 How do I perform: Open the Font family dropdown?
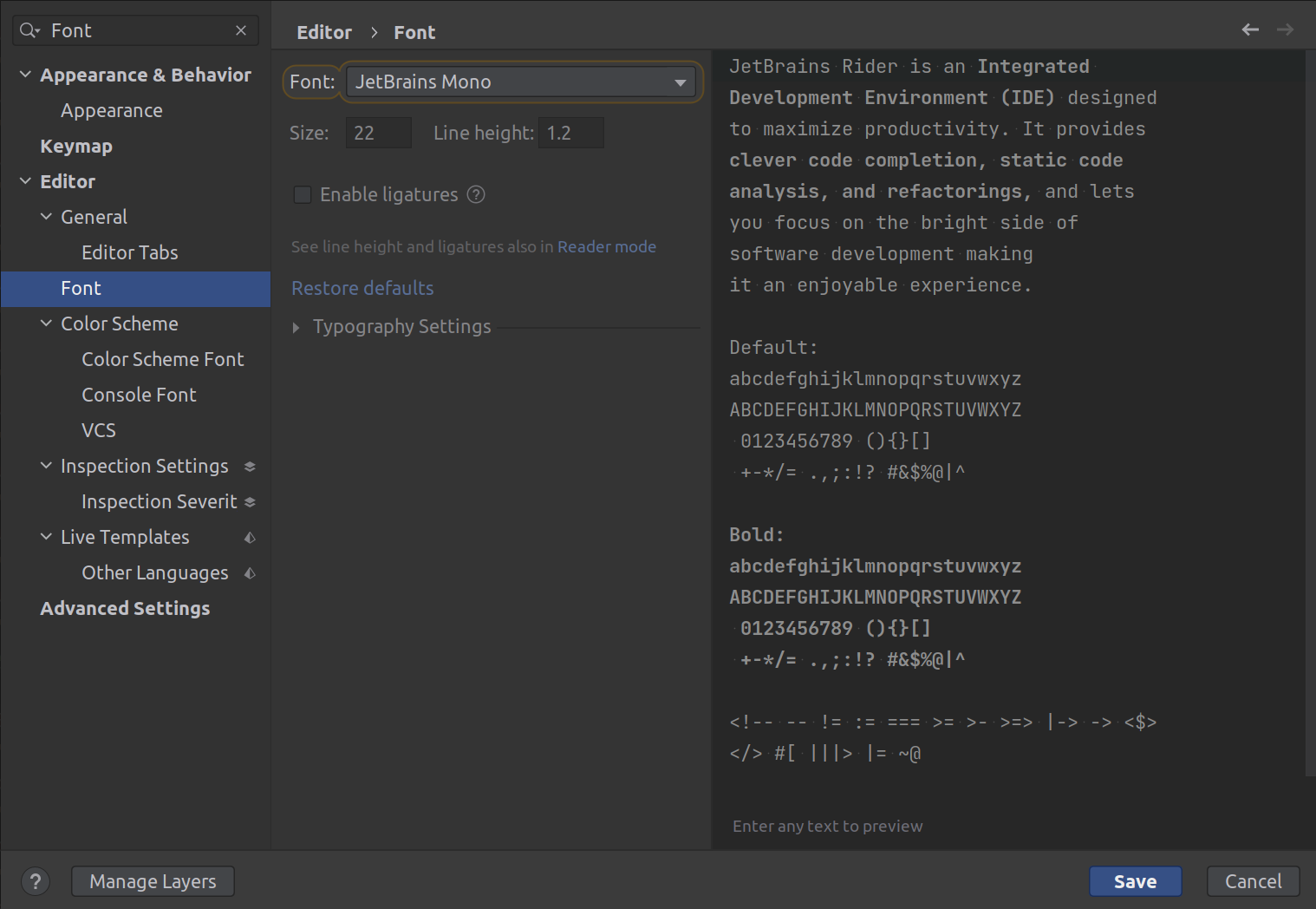pos(520,82)
